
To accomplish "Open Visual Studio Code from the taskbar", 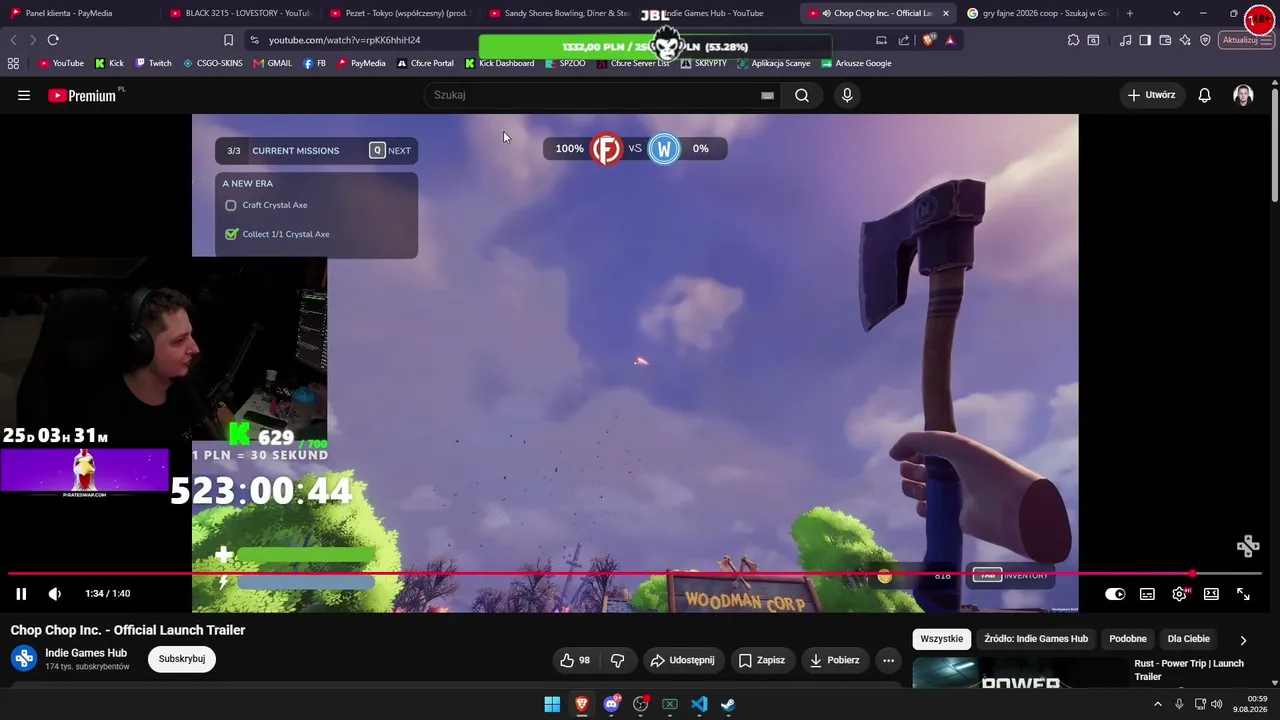I will point(699,704).
